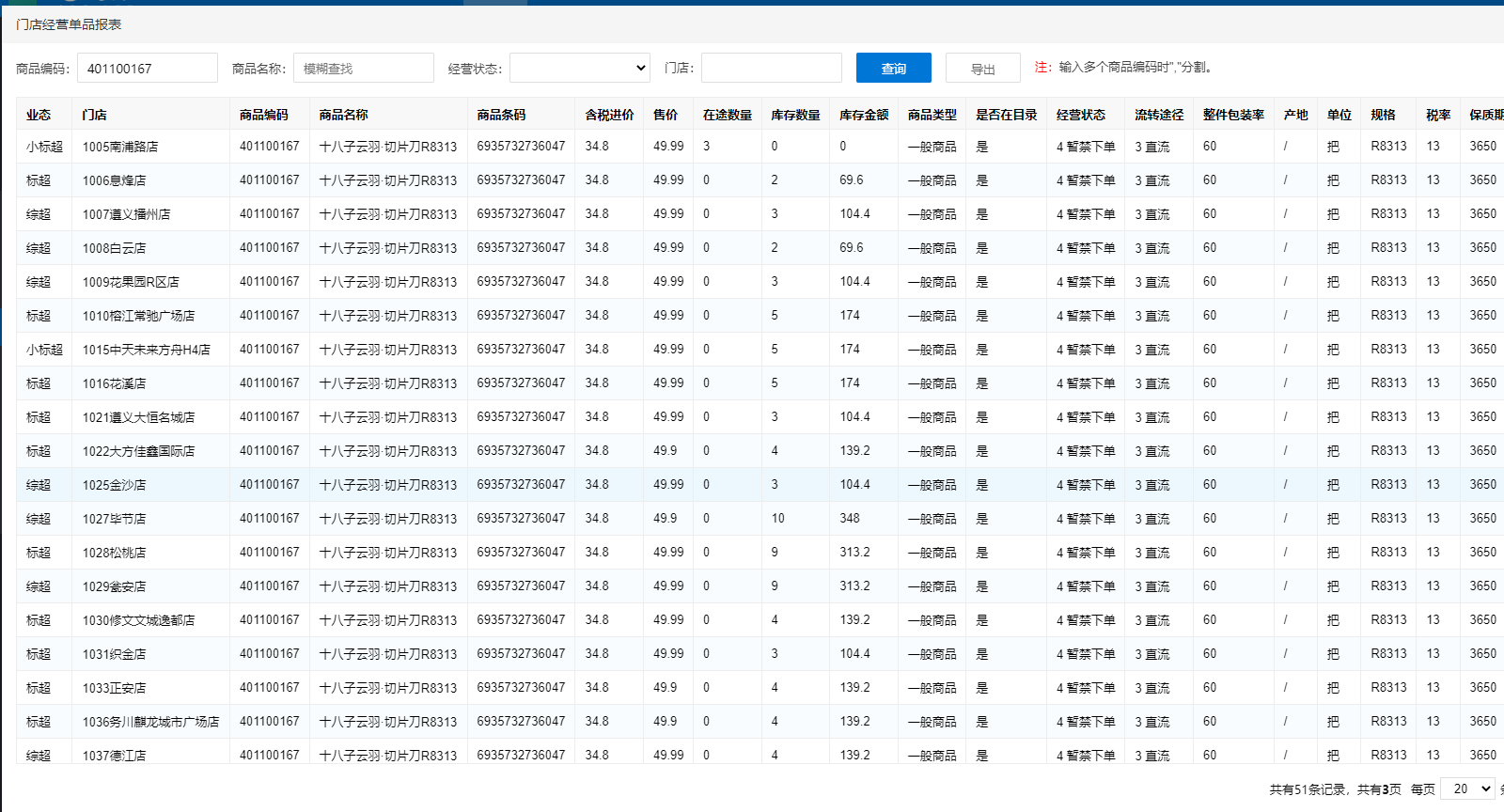Click the 导出 export button
This screenshot has height=812, width=1504.
coord(982,69)
